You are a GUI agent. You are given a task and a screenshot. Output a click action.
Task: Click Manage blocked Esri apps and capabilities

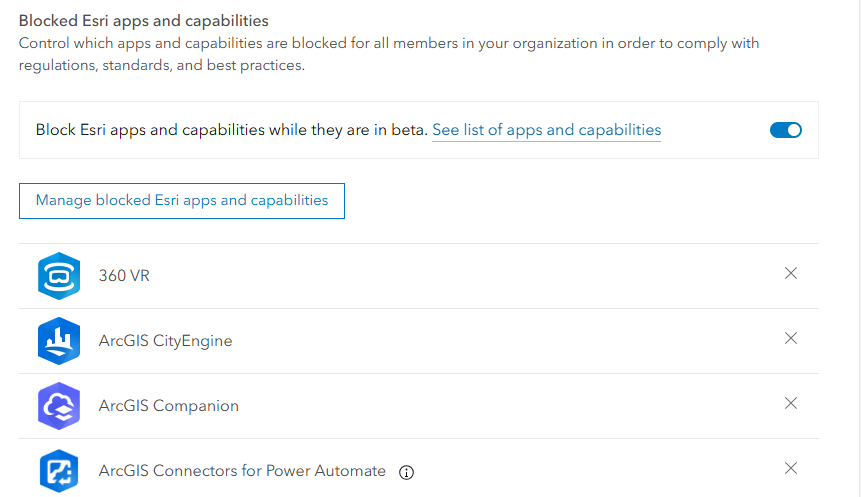pyautogui.click(x=182, y=201)
